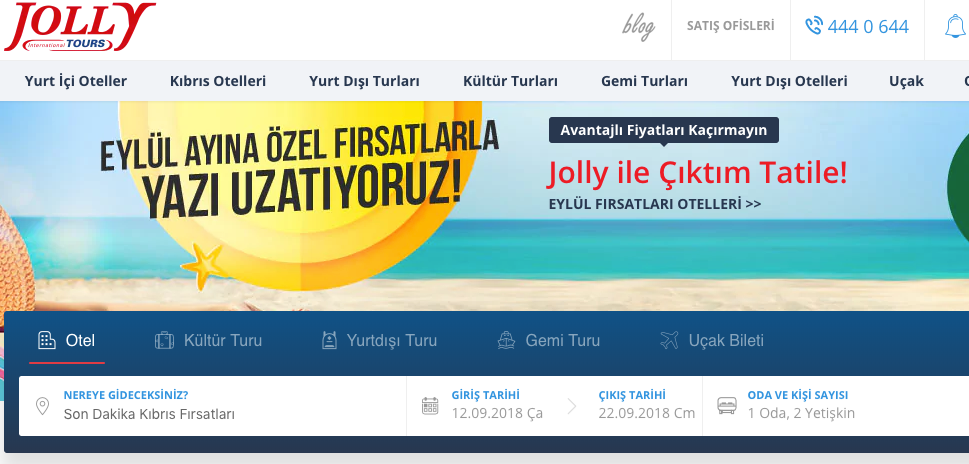Click the hotel building icon
This screenshot has width=969, height=464.
coord(47,340)
